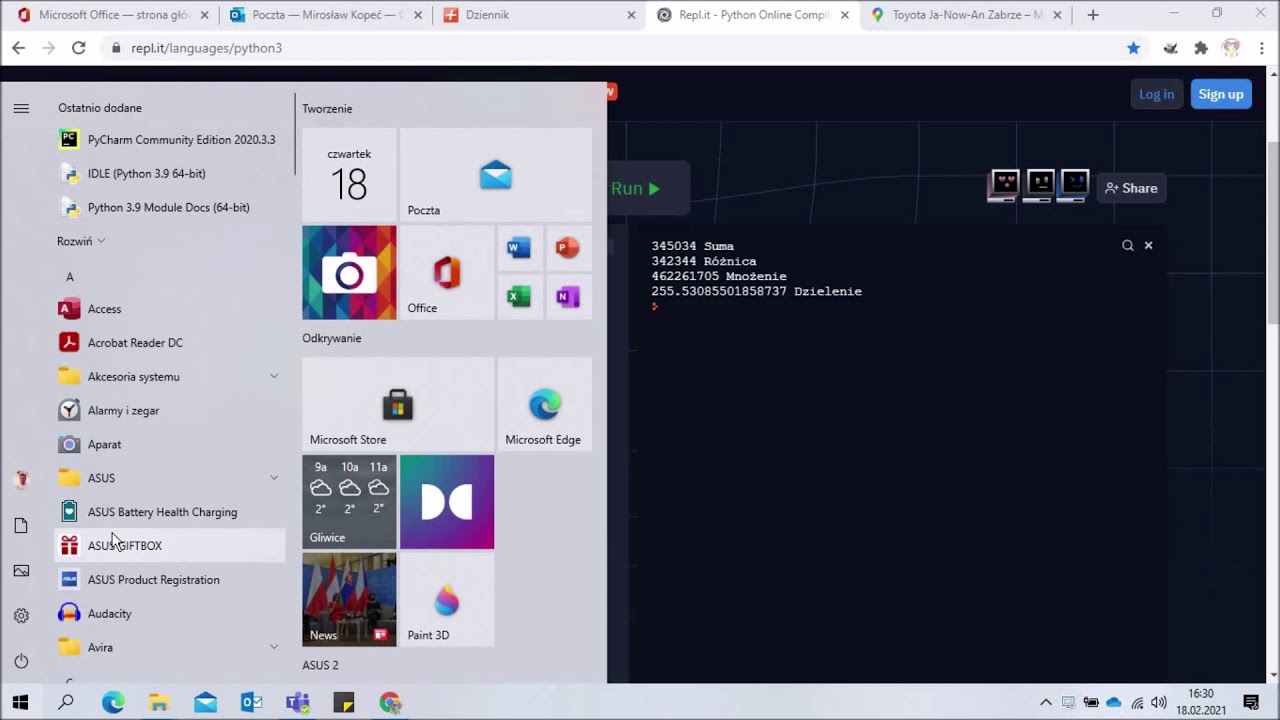1280x720 pixels.
Task: Switch to the Poczta Mirosław Kopeć tab
Action: [x=325, y=15]
